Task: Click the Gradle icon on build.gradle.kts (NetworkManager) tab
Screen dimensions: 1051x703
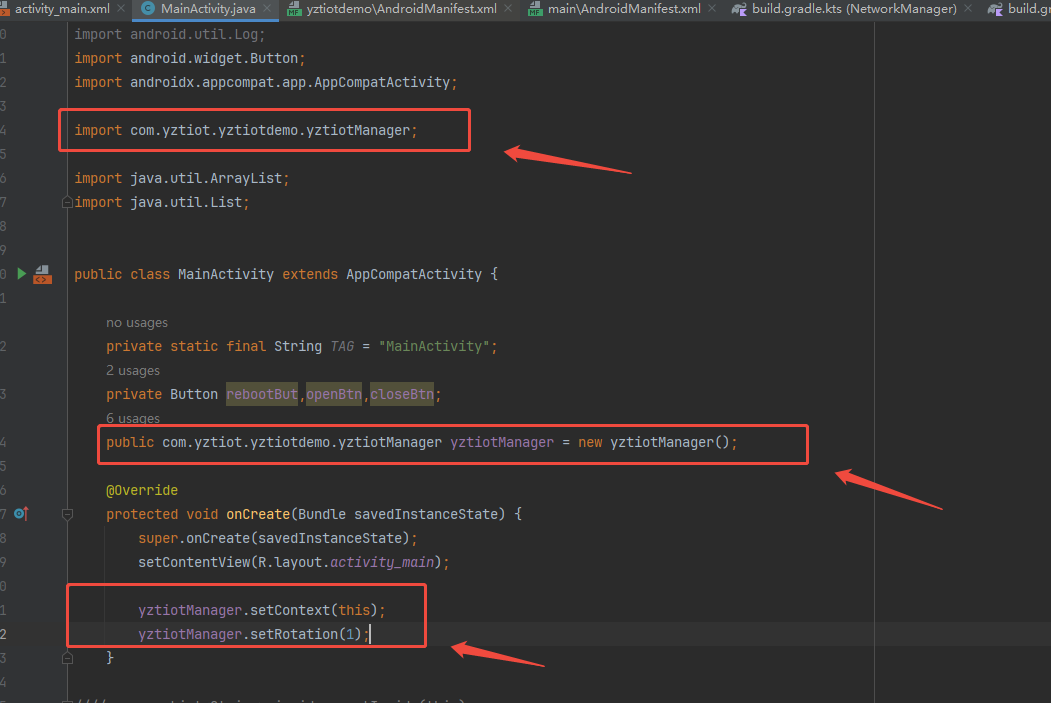Action: (739, 9)
